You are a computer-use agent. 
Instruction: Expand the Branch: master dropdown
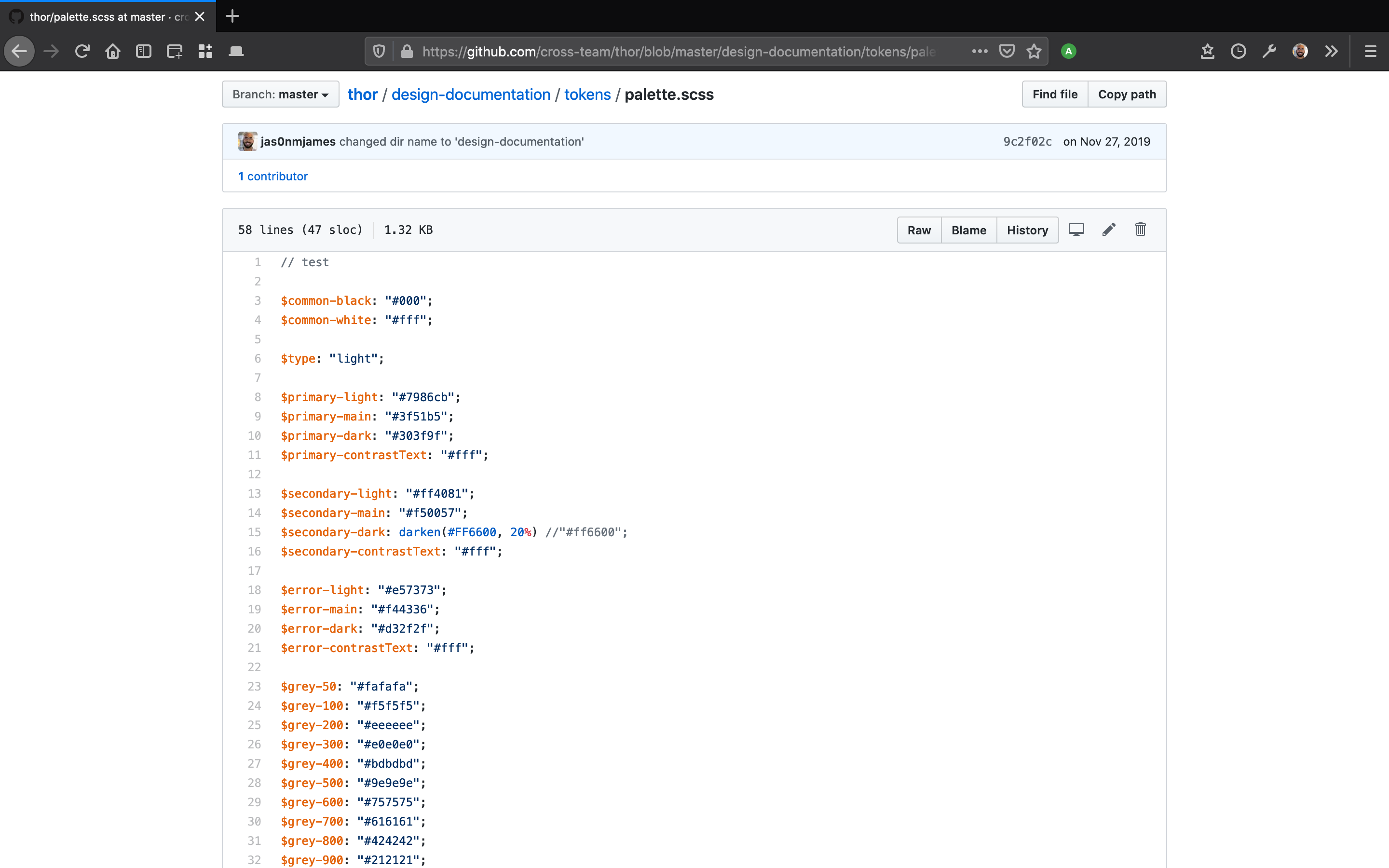[280, 94]
